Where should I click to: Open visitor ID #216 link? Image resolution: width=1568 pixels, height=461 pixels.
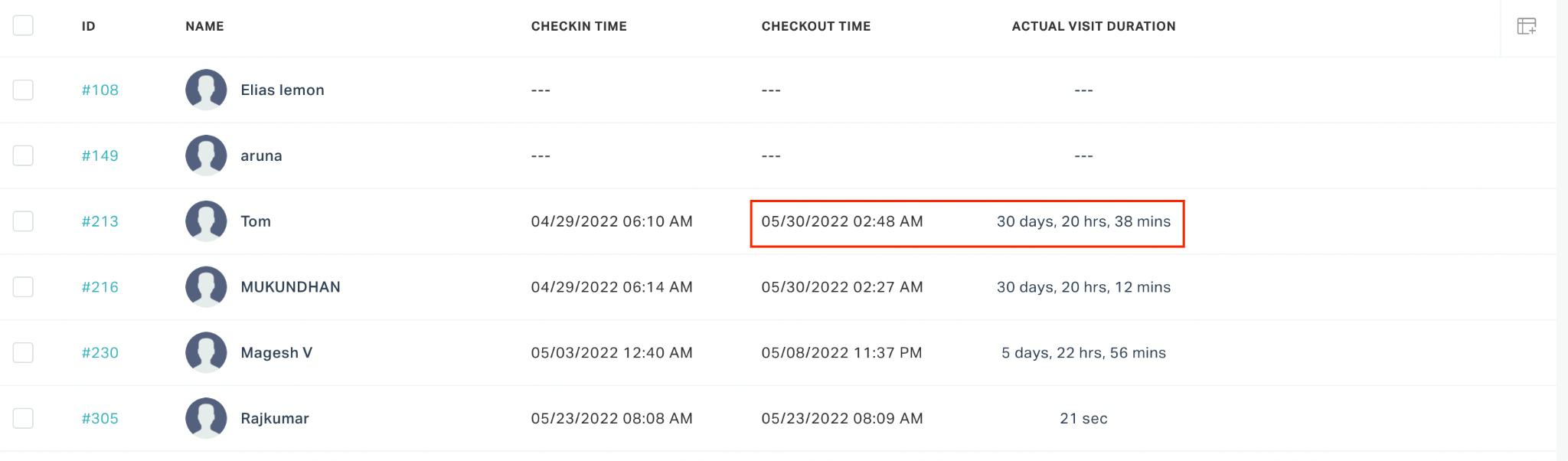click(100, 287)
